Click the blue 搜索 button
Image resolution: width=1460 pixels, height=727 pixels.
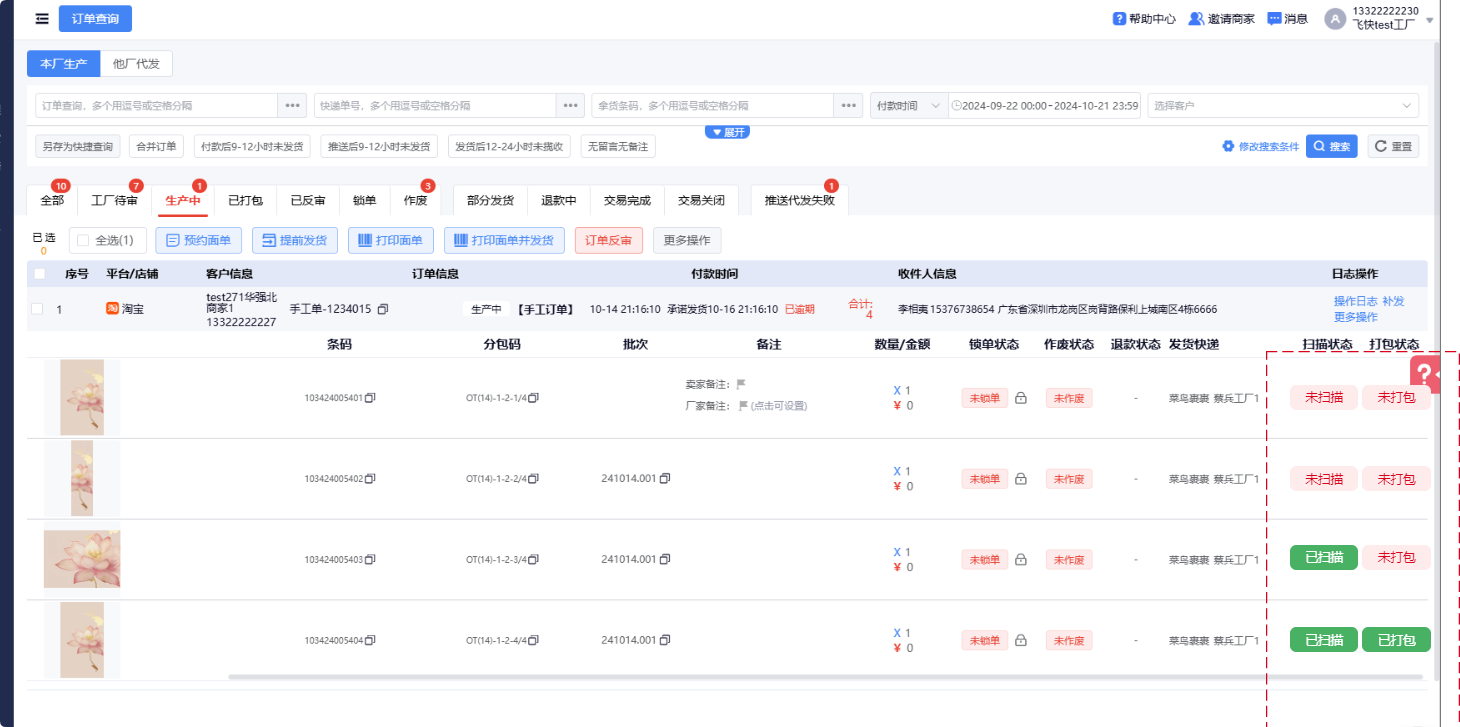click(x=1331, y=147)
